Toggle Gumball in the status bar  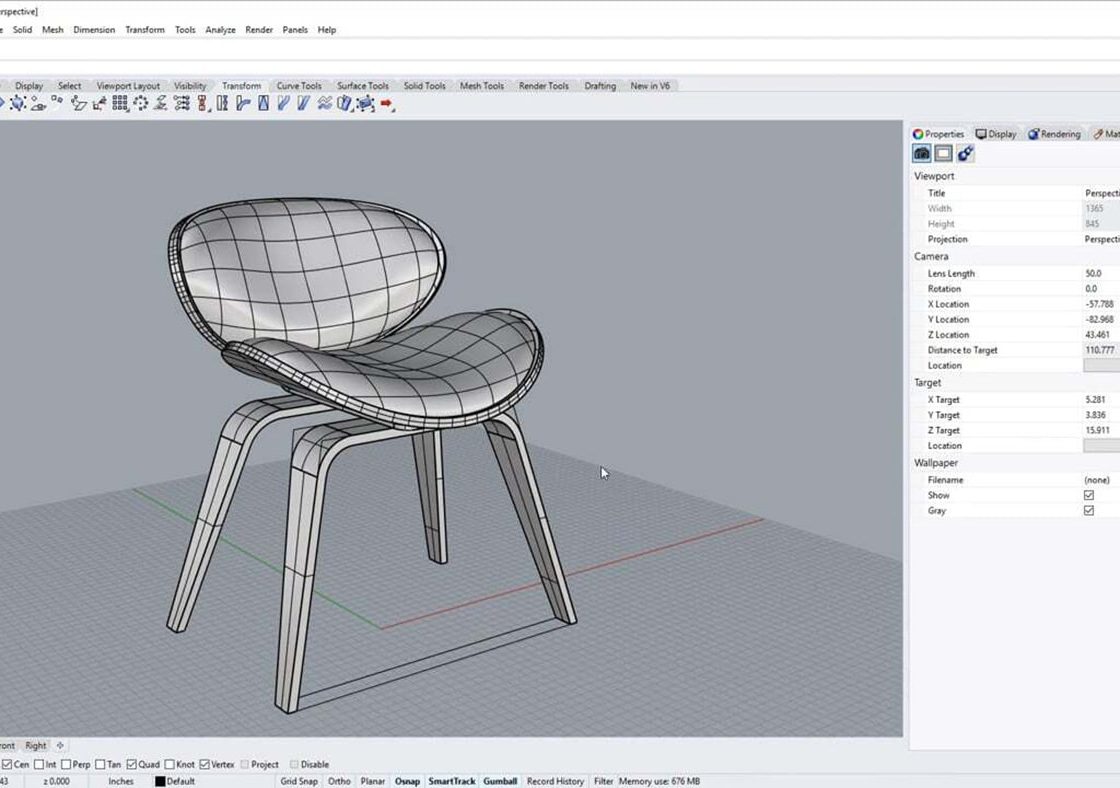click(x=500, y=781)
